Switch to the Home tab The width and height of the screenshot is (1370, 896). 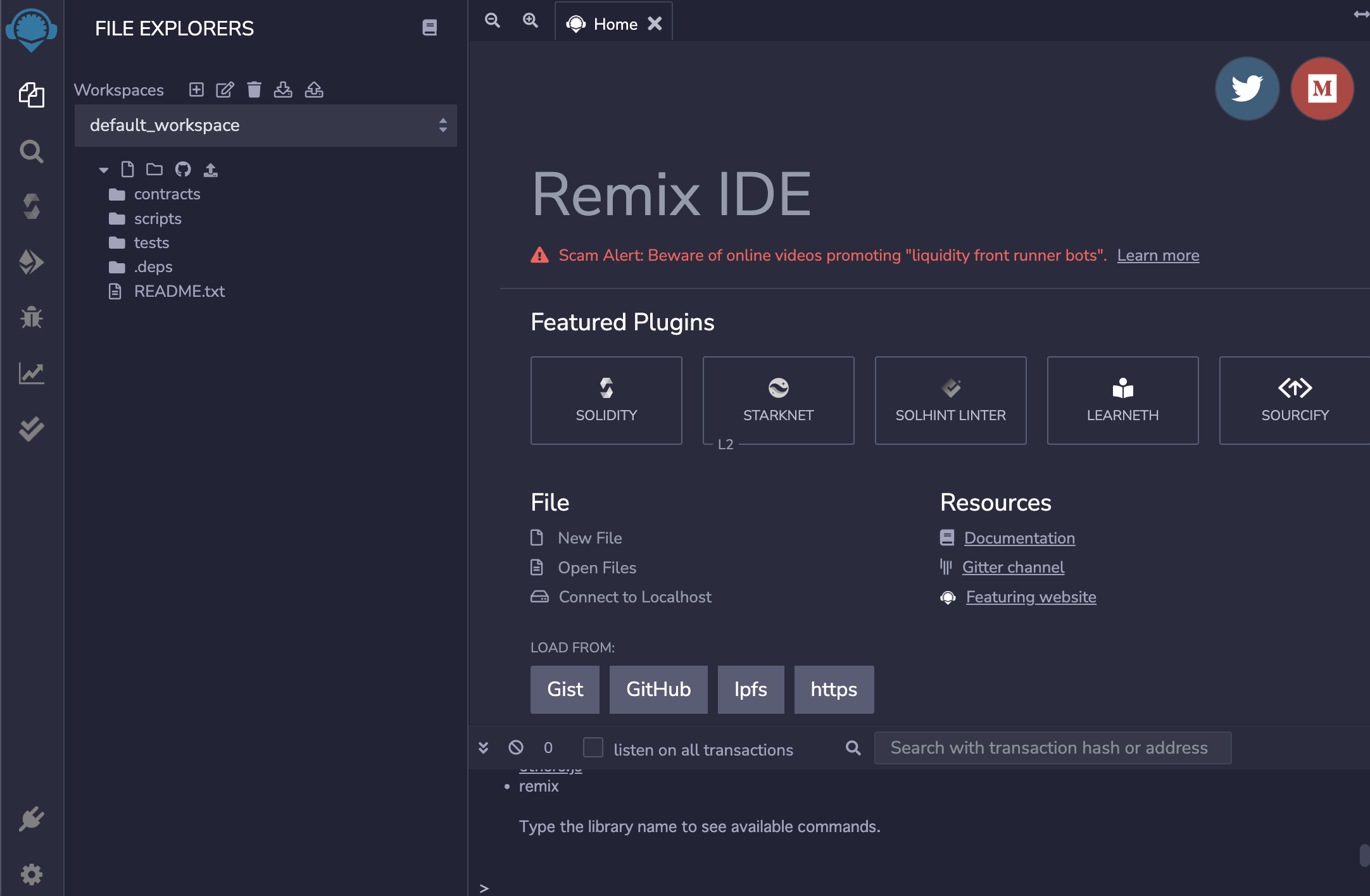click(614, 24)
